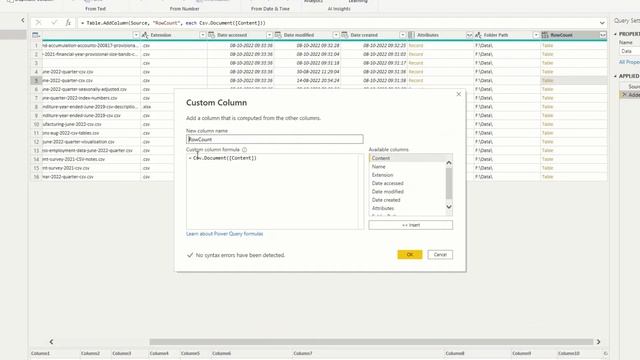Open the table menu icon at the grid corner

click(36, 35)
